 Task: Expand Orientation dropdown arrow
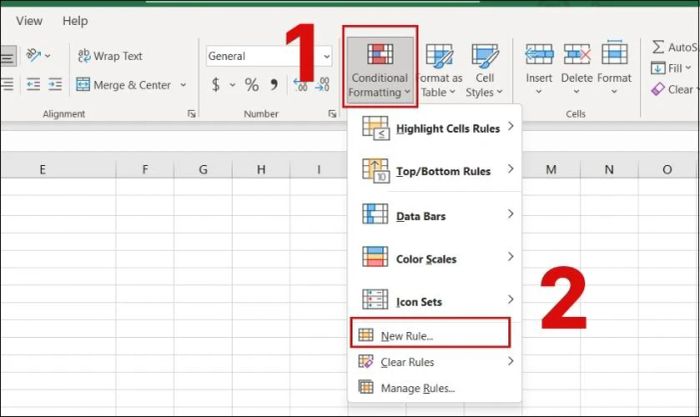[47, 56]
